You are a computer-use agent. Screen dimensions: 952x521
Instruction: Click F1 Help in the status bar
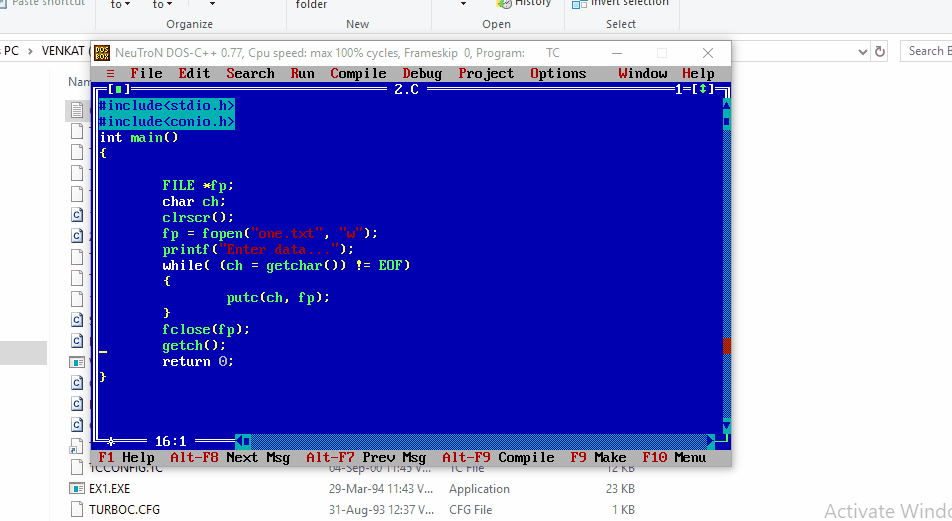click(126, 457)
